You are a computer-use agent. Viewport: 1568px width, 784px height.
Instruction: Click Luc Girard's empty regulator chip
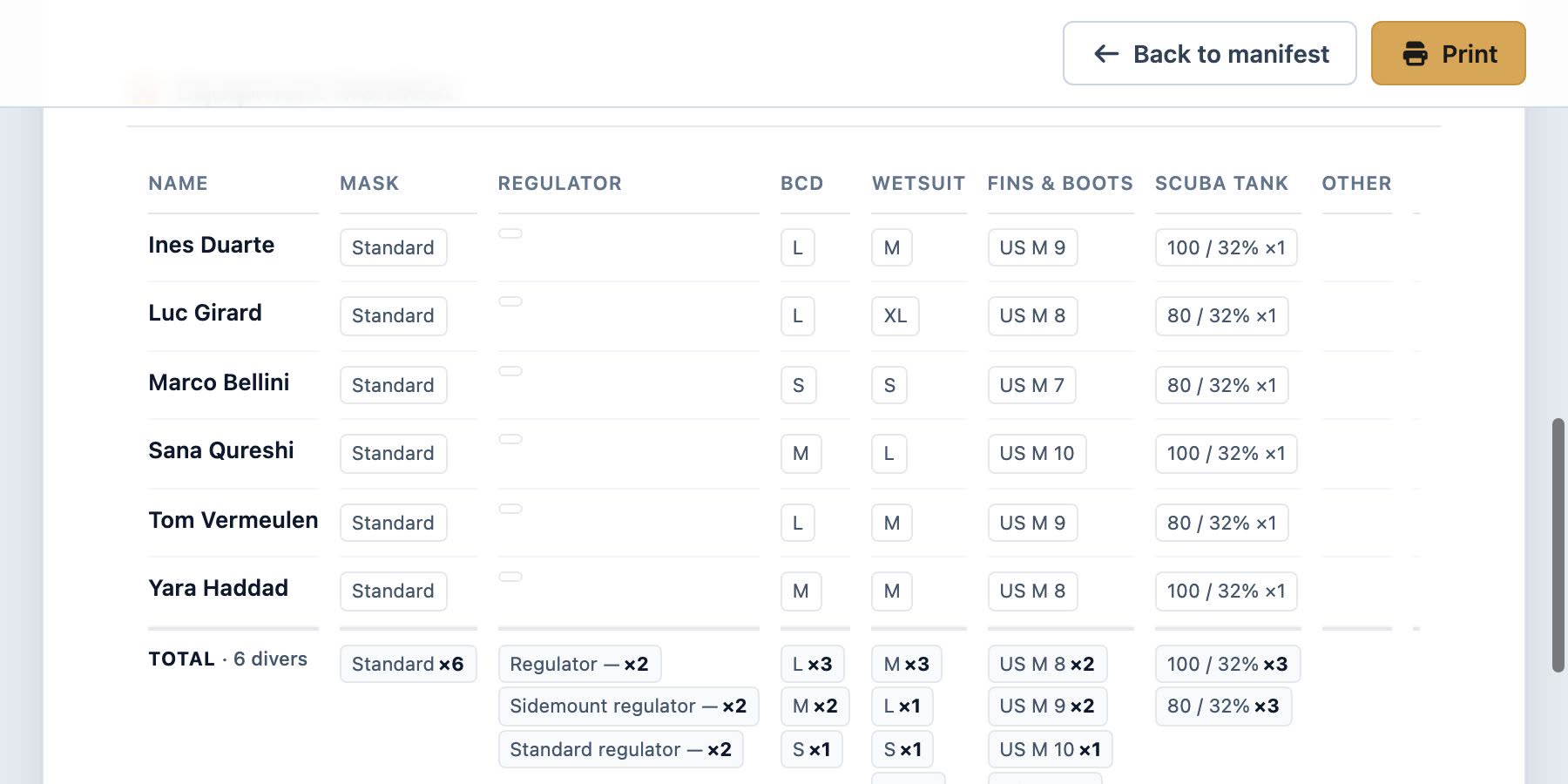click(510, 301)
